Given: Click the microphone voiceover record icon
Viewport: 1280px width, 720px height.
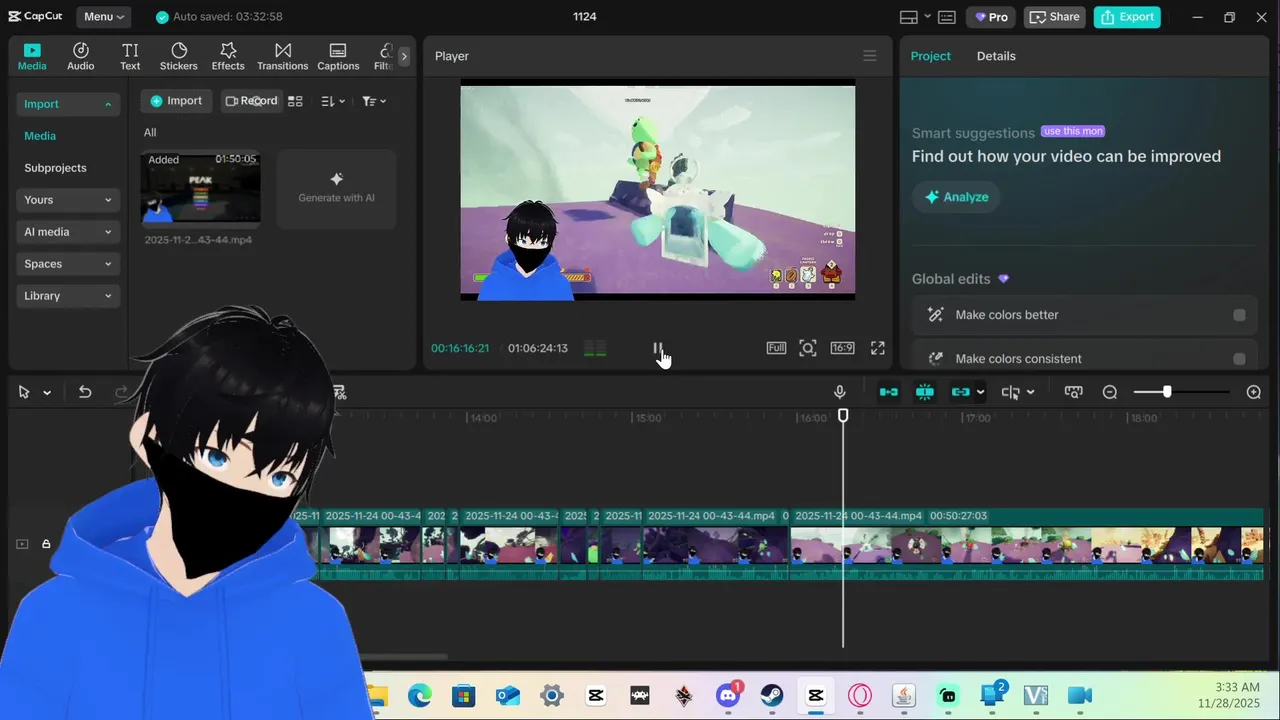Looking at the screenshot, I should click(x=840, y=392).
